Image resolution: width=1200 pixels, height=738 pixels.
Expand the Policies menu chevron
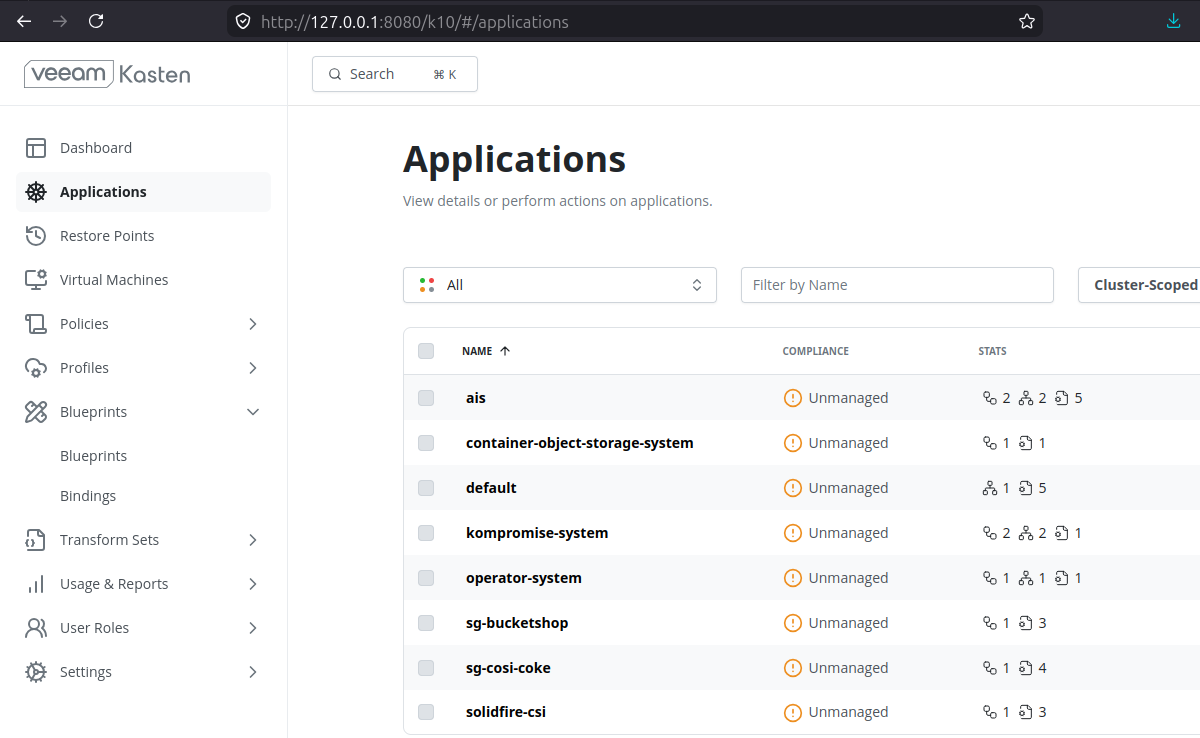click(253, 324)
